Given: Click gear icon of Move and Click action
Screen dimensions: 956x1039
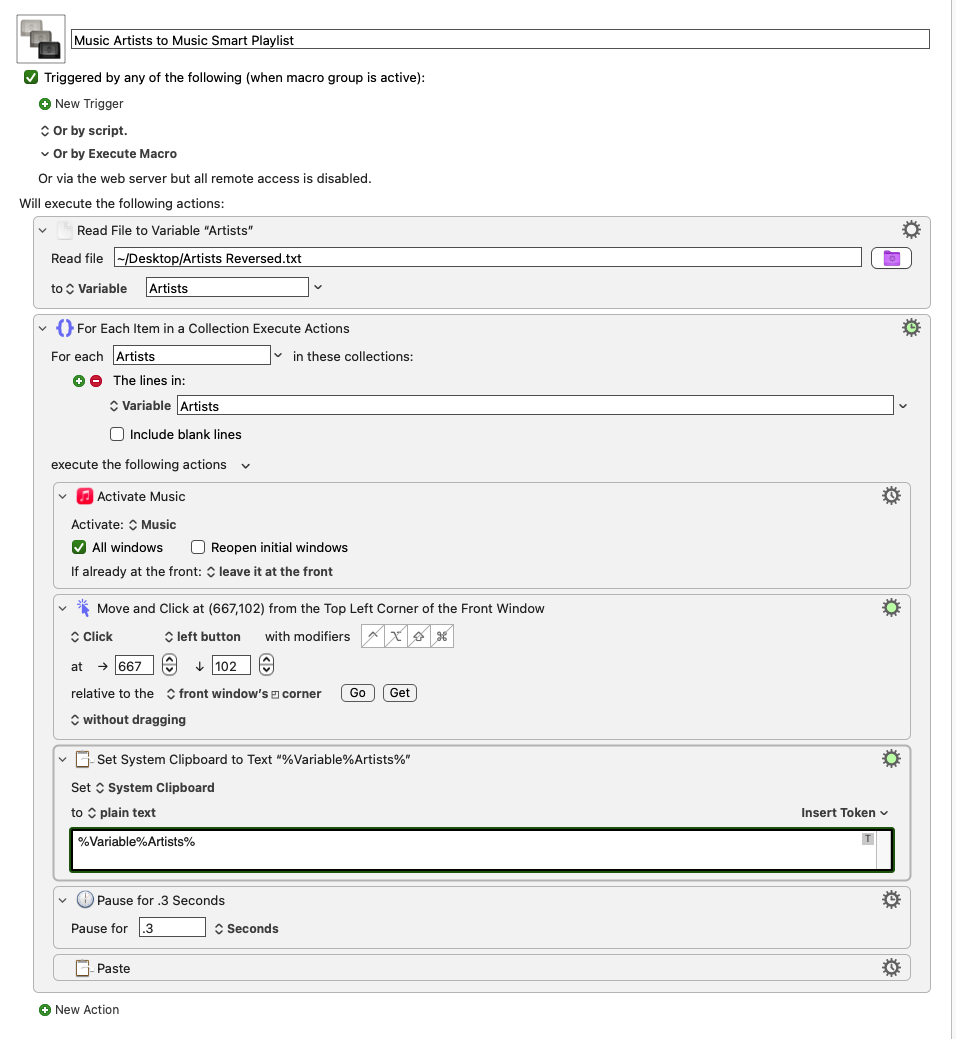Looking at the screenshot, I should (891, 608).
